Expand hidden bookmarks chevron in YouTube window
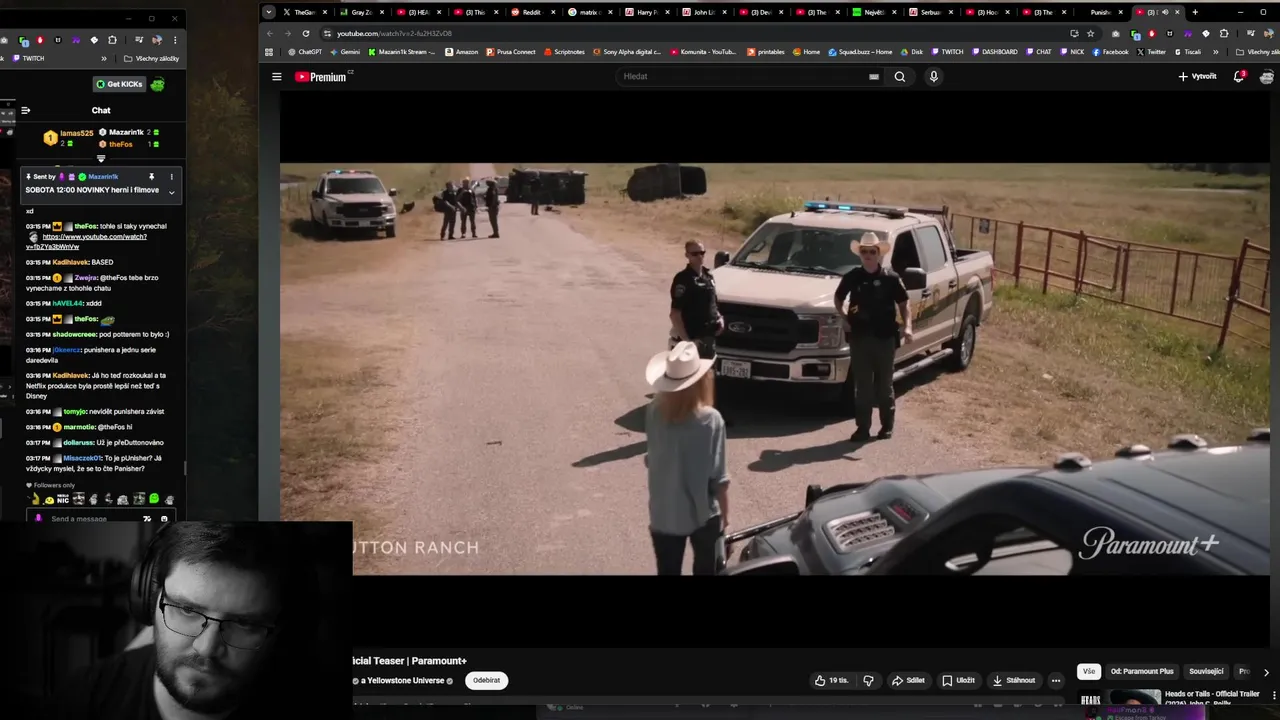The image size is (1280, 720). pos(1216,52)
